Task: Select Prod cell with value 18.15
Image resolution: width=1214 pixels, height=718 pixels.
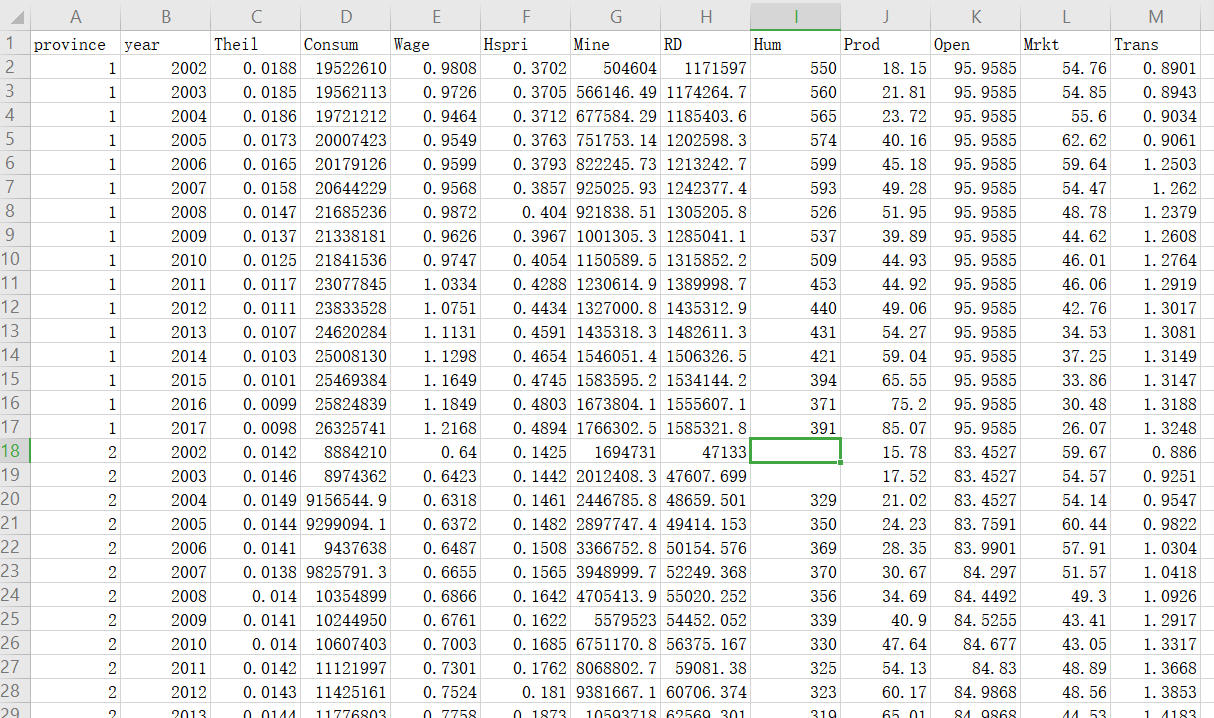Action: tap(886, 68)
